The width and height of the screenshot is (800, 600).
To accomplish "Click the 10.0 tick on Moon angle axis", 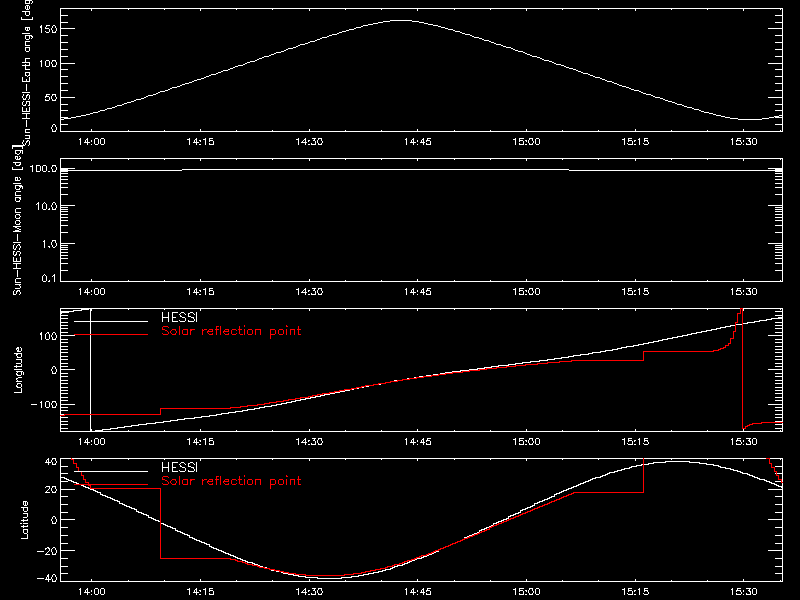I will pos(46,206).
